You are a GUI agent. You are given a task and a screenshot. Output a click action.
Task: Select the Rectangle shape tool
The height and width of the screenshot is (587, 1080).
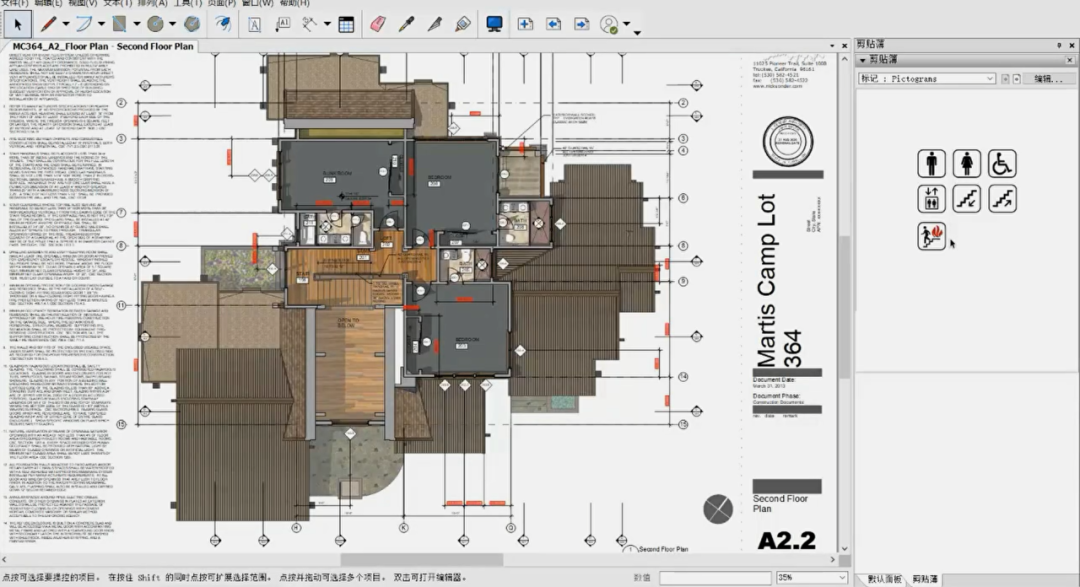[x=119, y=25]
